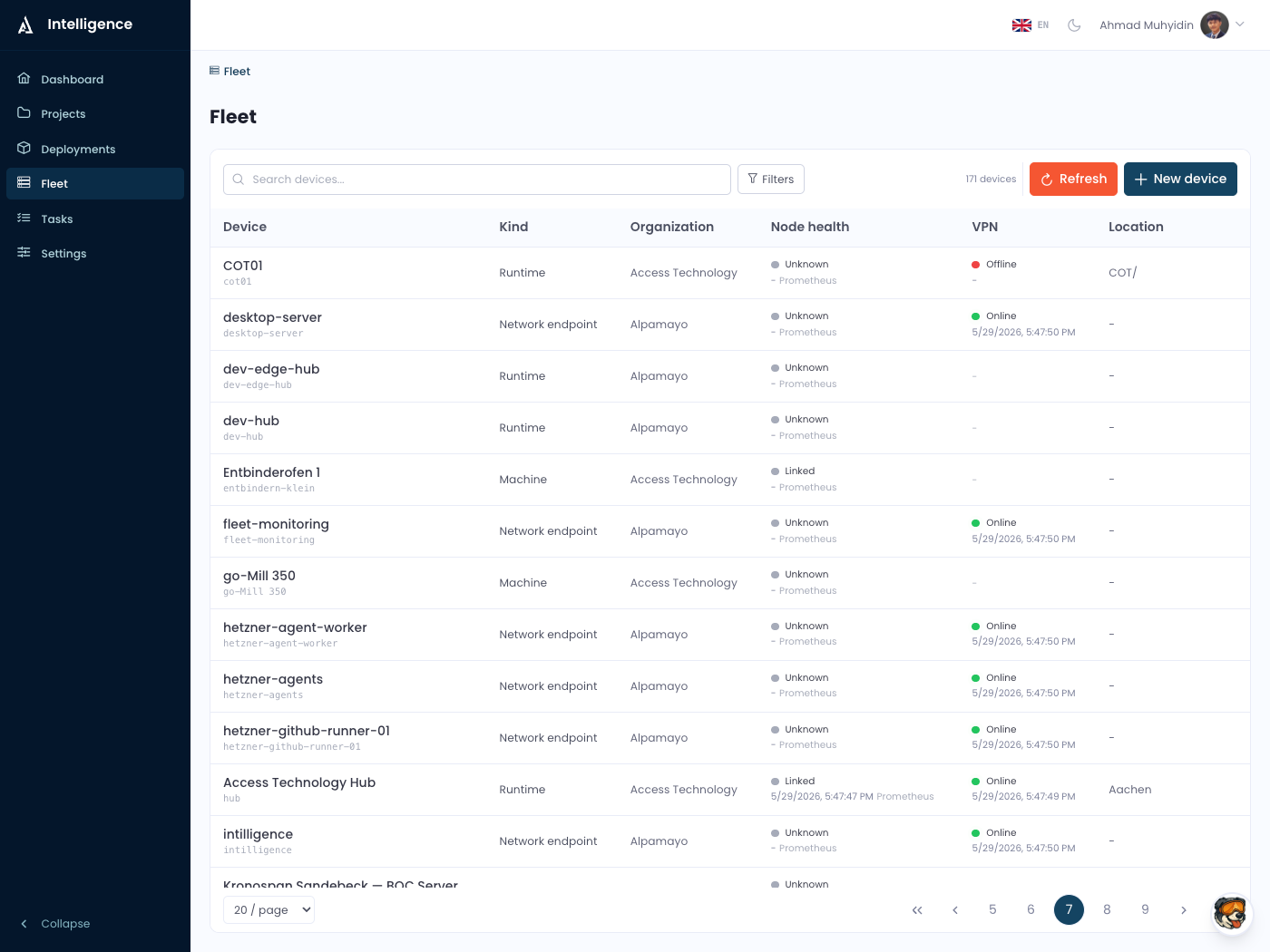Click Linked health status of Entbinderofen 1

coord(793,471)
